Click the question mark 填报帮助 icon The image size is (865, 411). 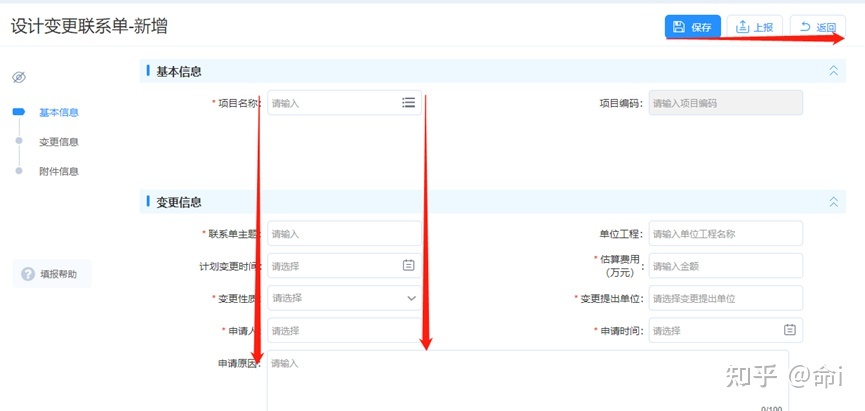(x=29, y=273)
